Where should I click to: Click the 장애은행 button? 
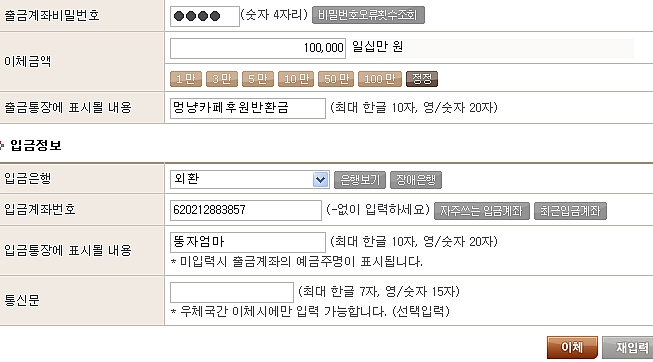[416, 180]
